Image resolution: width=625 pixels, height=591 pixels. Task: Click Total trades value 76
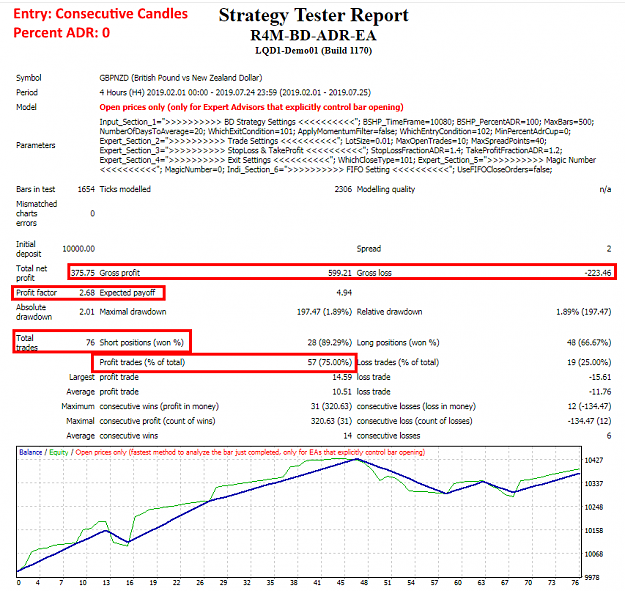[90, 342]
